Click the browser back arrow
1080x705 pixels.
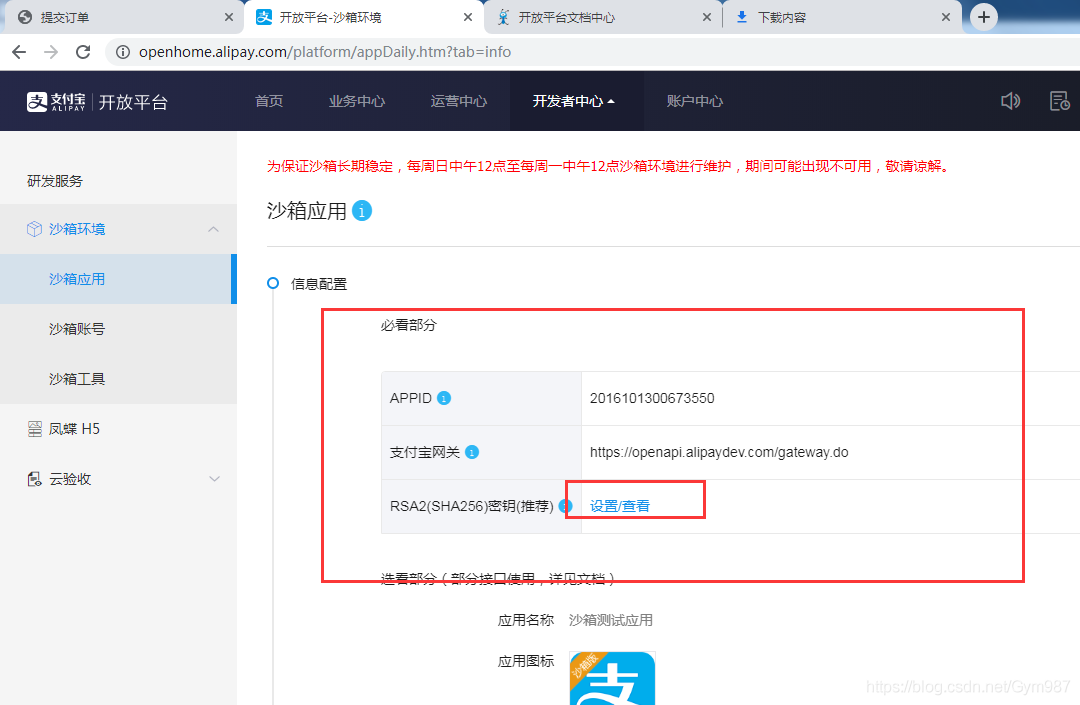(19, 52)
